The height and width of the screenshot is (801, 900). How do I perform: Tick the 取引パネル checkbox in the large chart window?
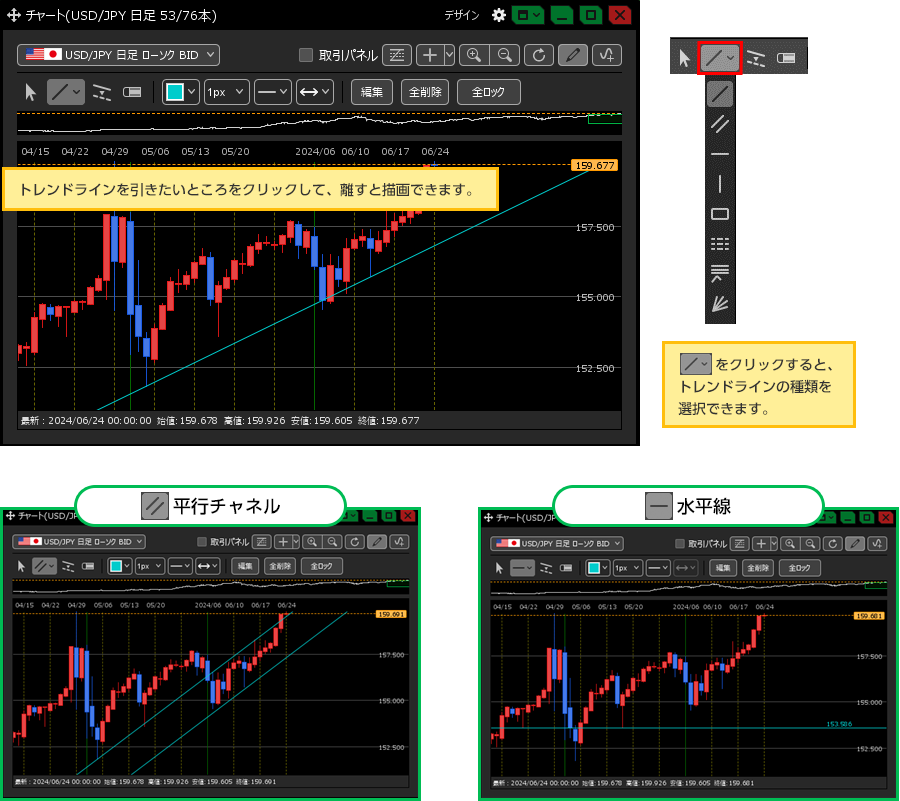(x=306, y=55)
